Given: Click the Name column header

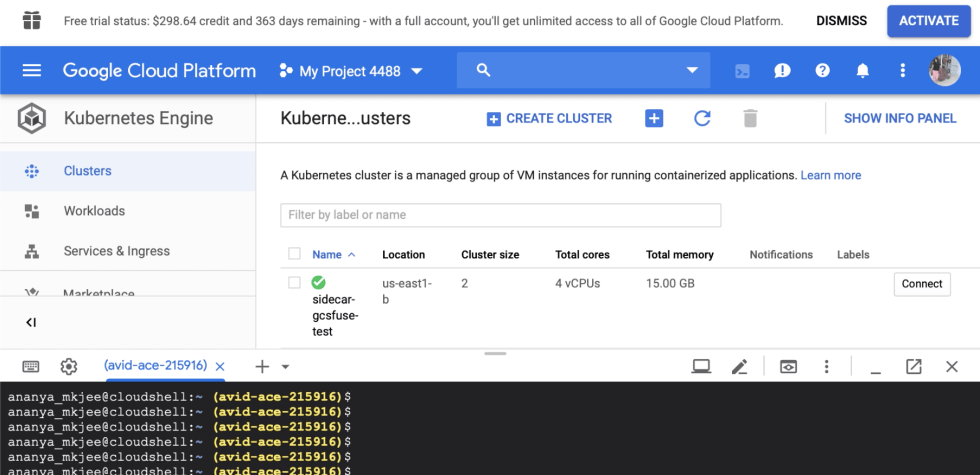Looking at the screenshot, I should (x=327, y=254).
